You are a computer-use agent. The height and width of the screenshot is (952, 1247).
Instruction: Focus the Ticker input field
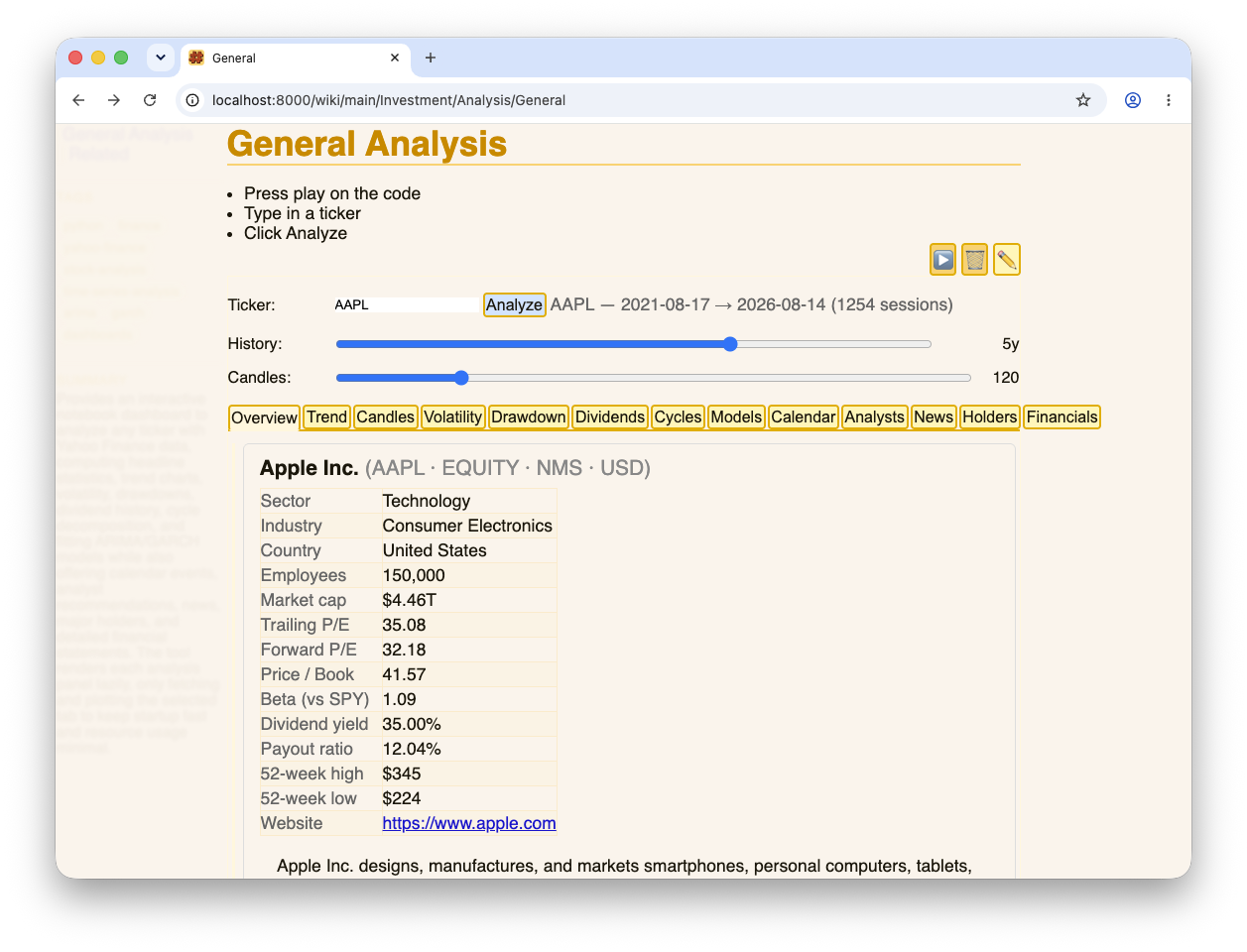[x=407, y=304]
